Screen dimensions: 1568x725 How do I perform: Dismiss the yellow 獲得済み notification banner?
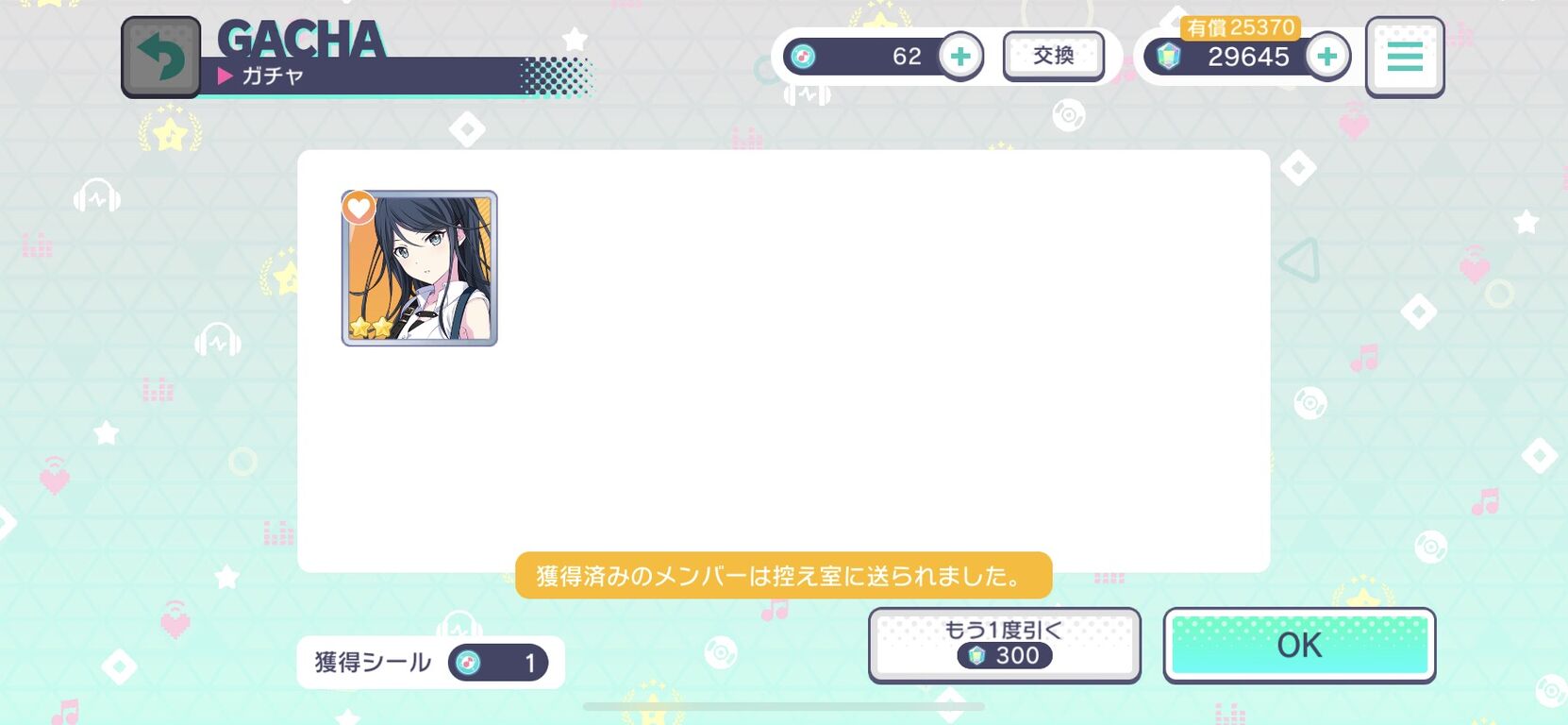click(783, 575)
